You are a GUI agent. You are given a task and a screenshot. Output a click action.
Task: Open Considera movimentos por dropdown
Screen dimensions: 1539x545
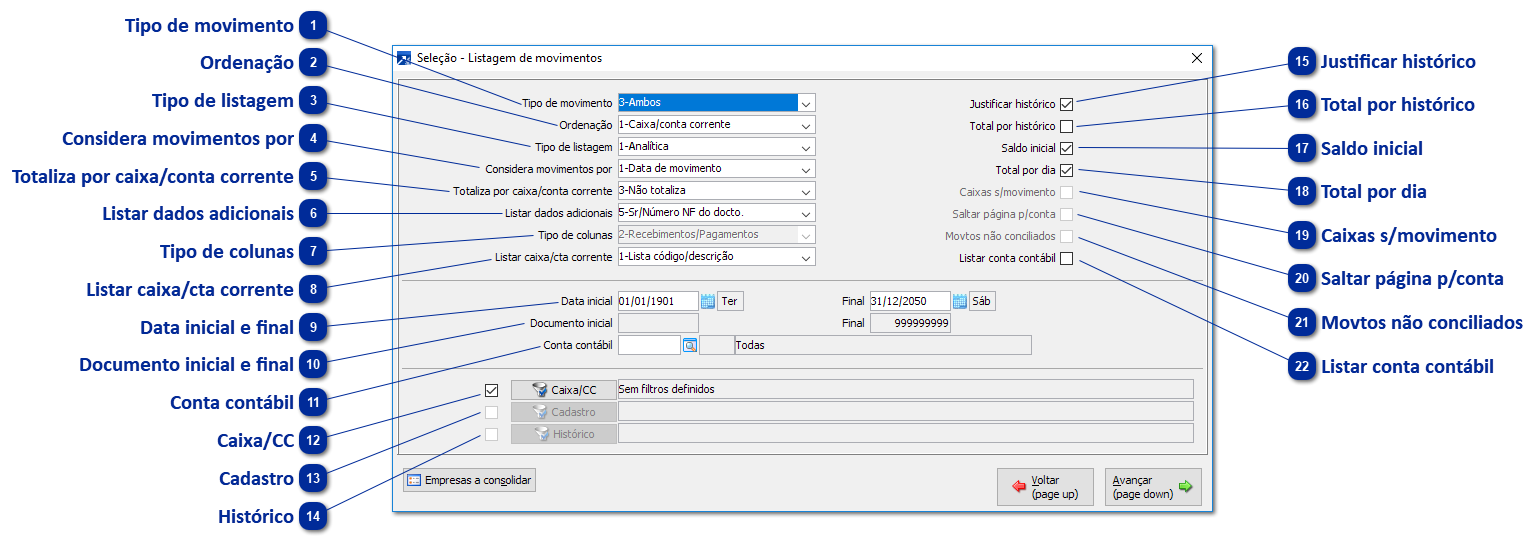click(807, 169)
